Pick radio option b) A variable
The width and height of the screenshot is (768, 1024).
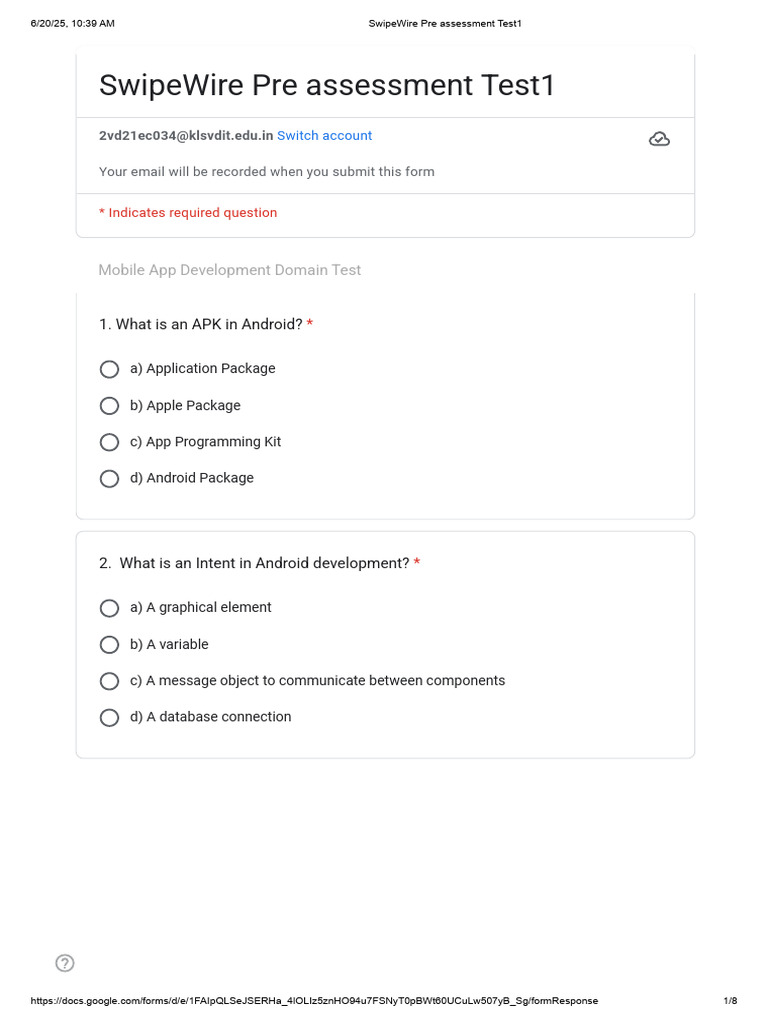click(110, 645)
